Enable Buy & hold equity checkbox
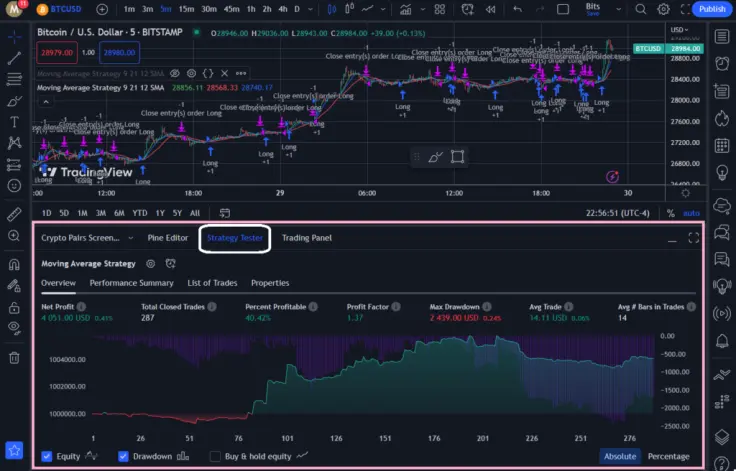Screen dimensions: 736x471 click(x=215, y=456)
